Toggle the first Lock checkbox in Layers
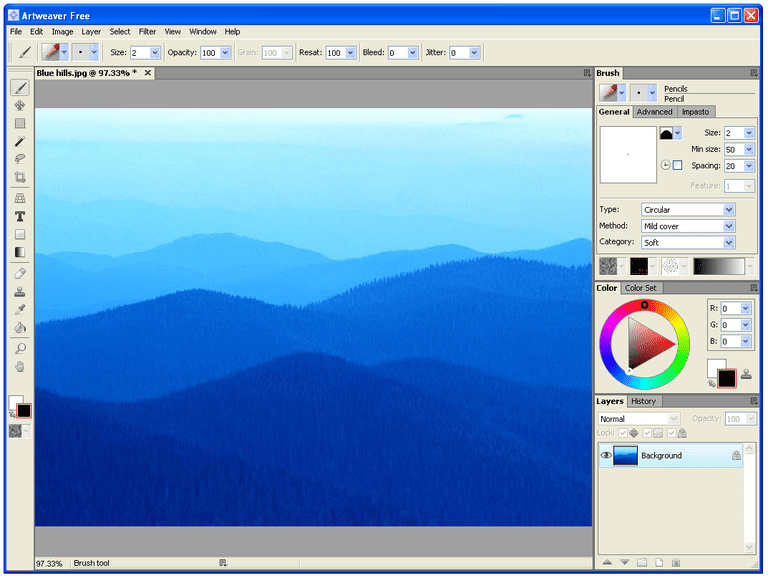768x578 pixels. click(x=623, y=433)
